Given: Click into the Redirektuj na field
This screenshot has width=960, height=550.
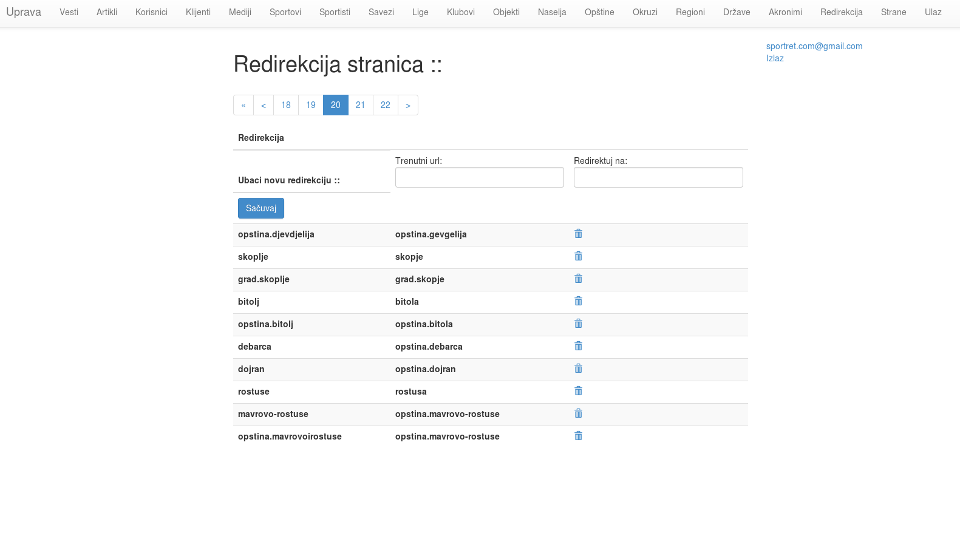Looking at the screenshot, I should (x=658, y=177).
